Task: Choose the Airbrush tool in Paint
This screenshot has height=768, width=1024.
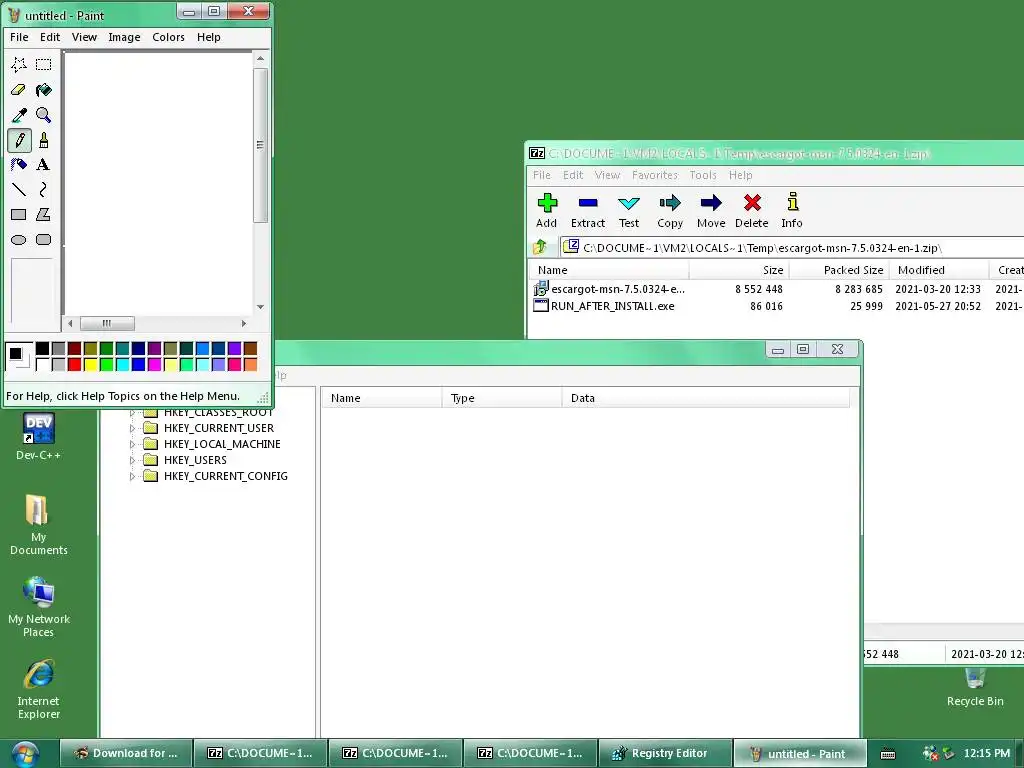Action: (19, 165)
